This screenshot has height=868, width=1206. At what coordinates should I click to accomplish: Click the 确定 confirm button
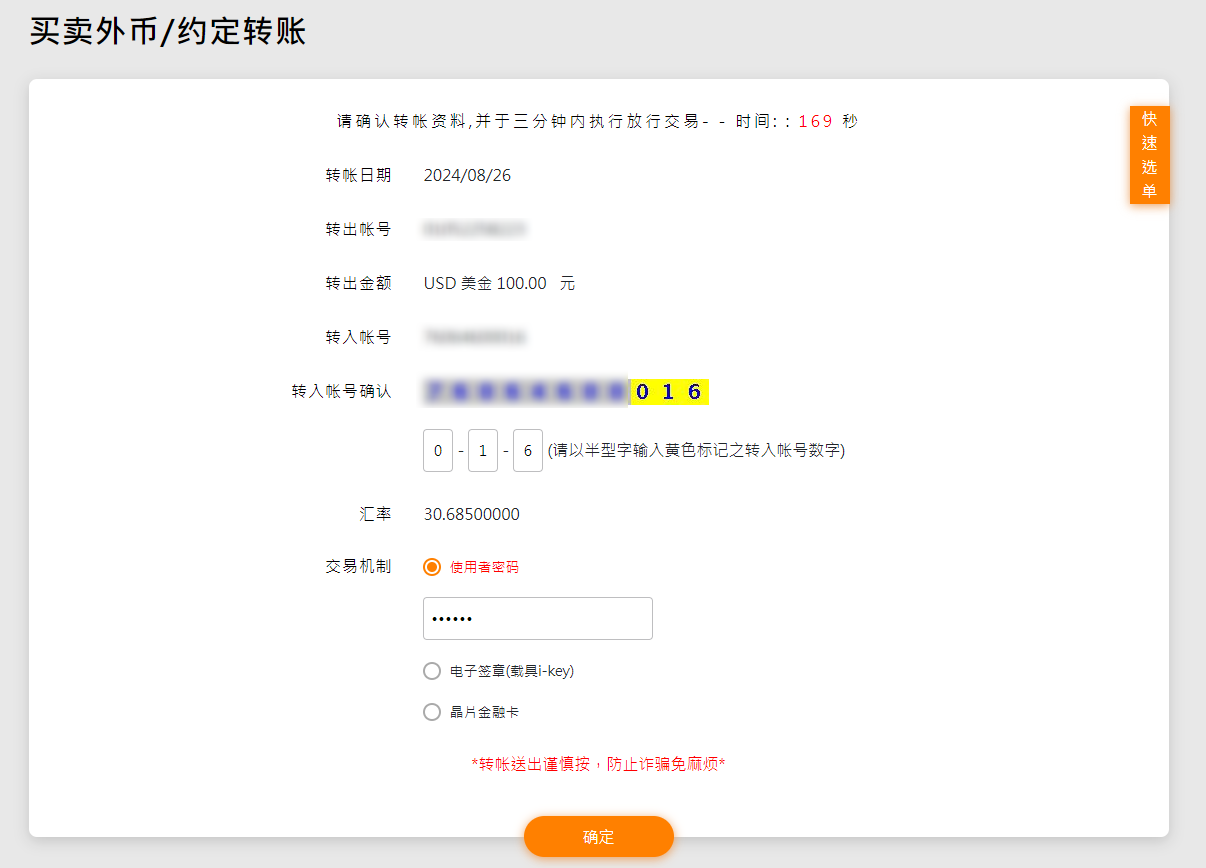(598, 837)
